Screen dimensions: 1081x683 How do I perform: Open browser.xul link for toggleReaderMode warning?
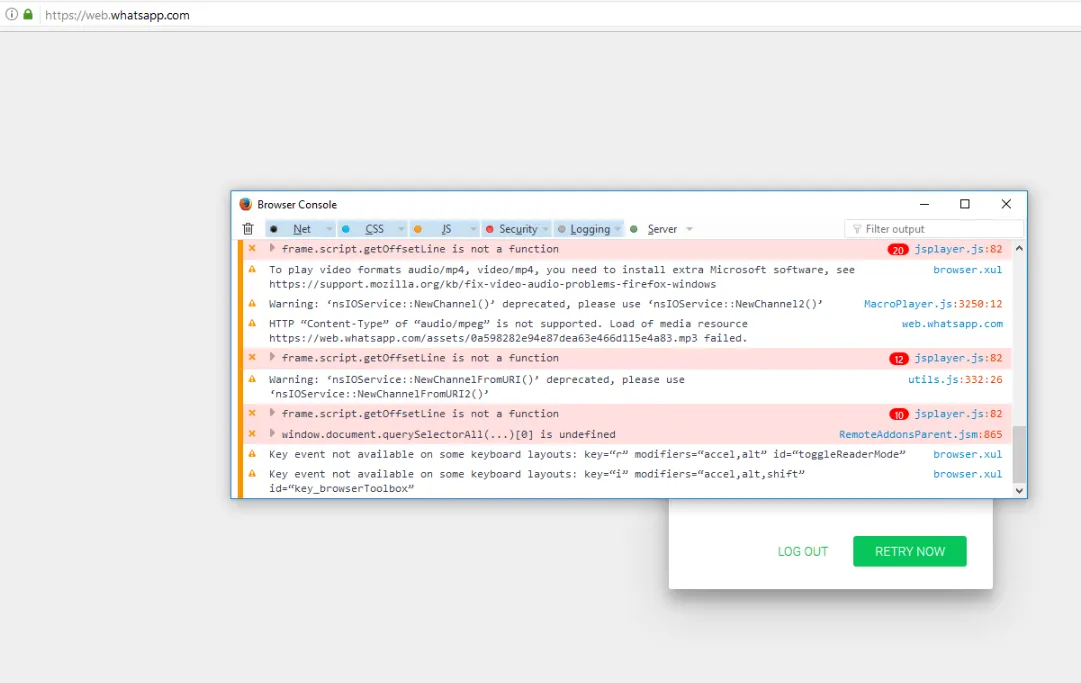(x=967, y=454)
